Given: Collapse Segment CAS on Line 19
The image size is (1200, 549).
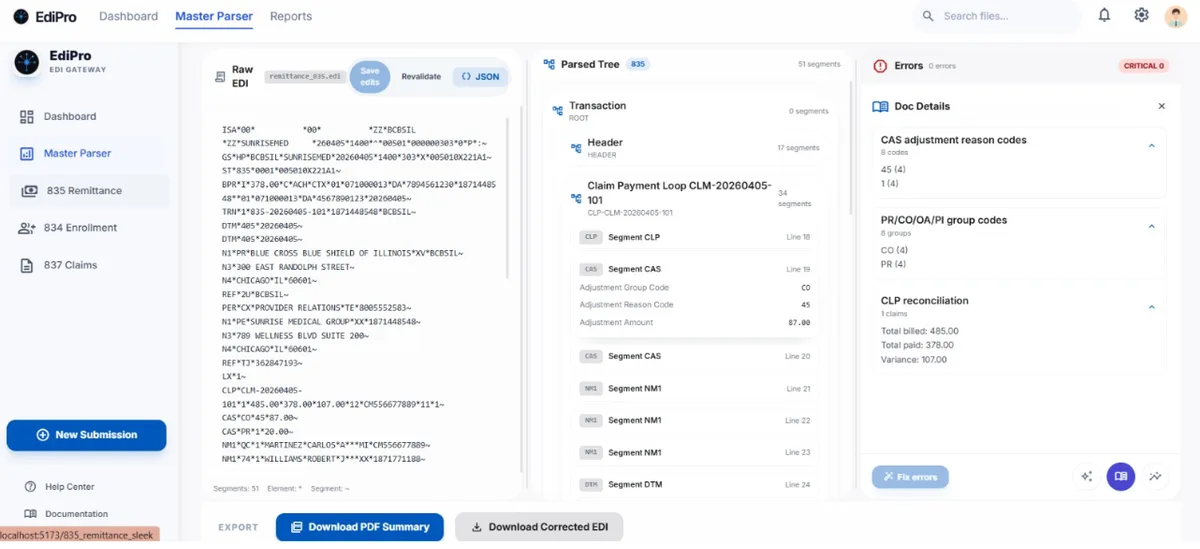Looking at the screenshot, I should 696,270.
